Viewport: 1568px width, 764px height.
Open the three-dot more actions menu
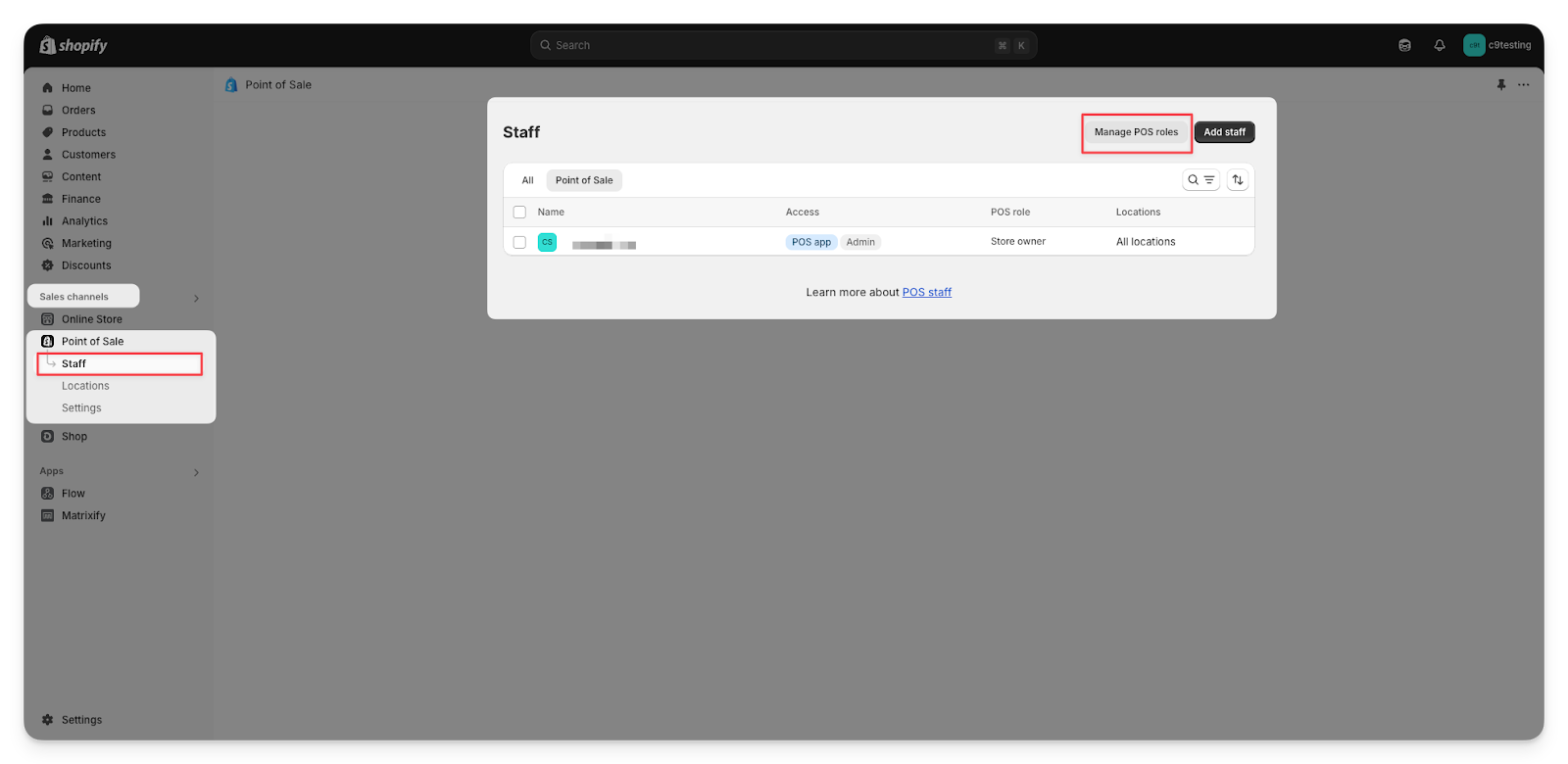(x=1524, y=85)
